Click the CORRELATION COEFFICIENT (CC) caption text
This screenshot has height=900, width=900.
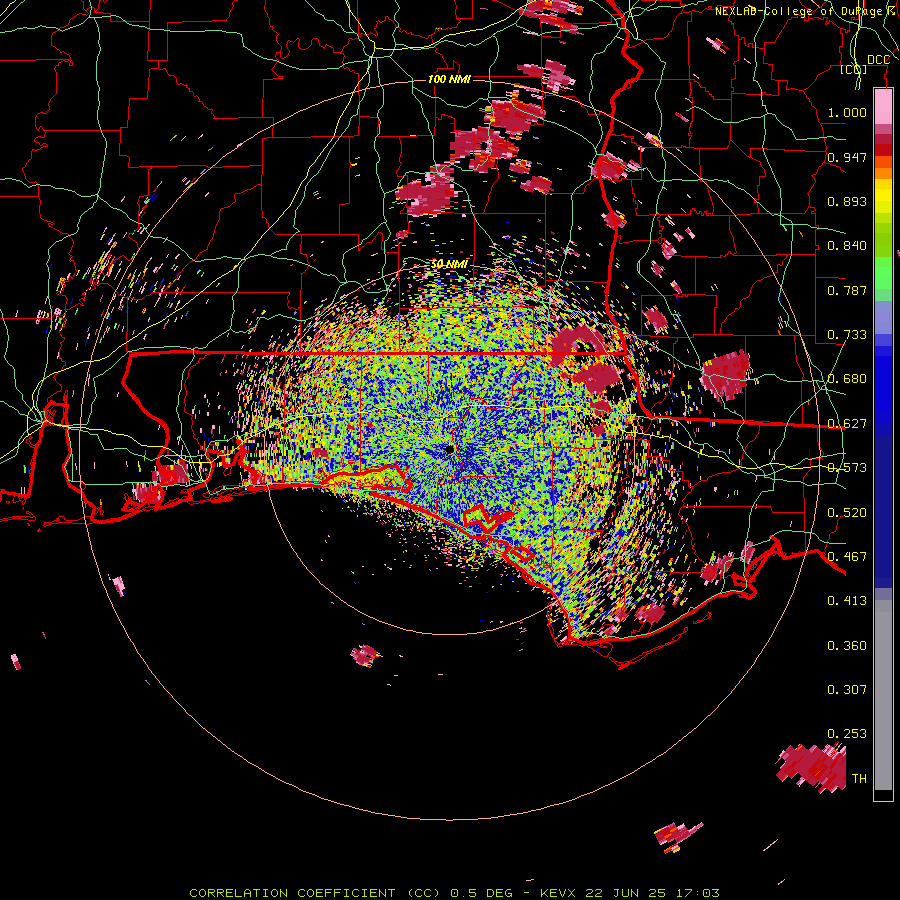pyautogui.click(x=315, y=893)
